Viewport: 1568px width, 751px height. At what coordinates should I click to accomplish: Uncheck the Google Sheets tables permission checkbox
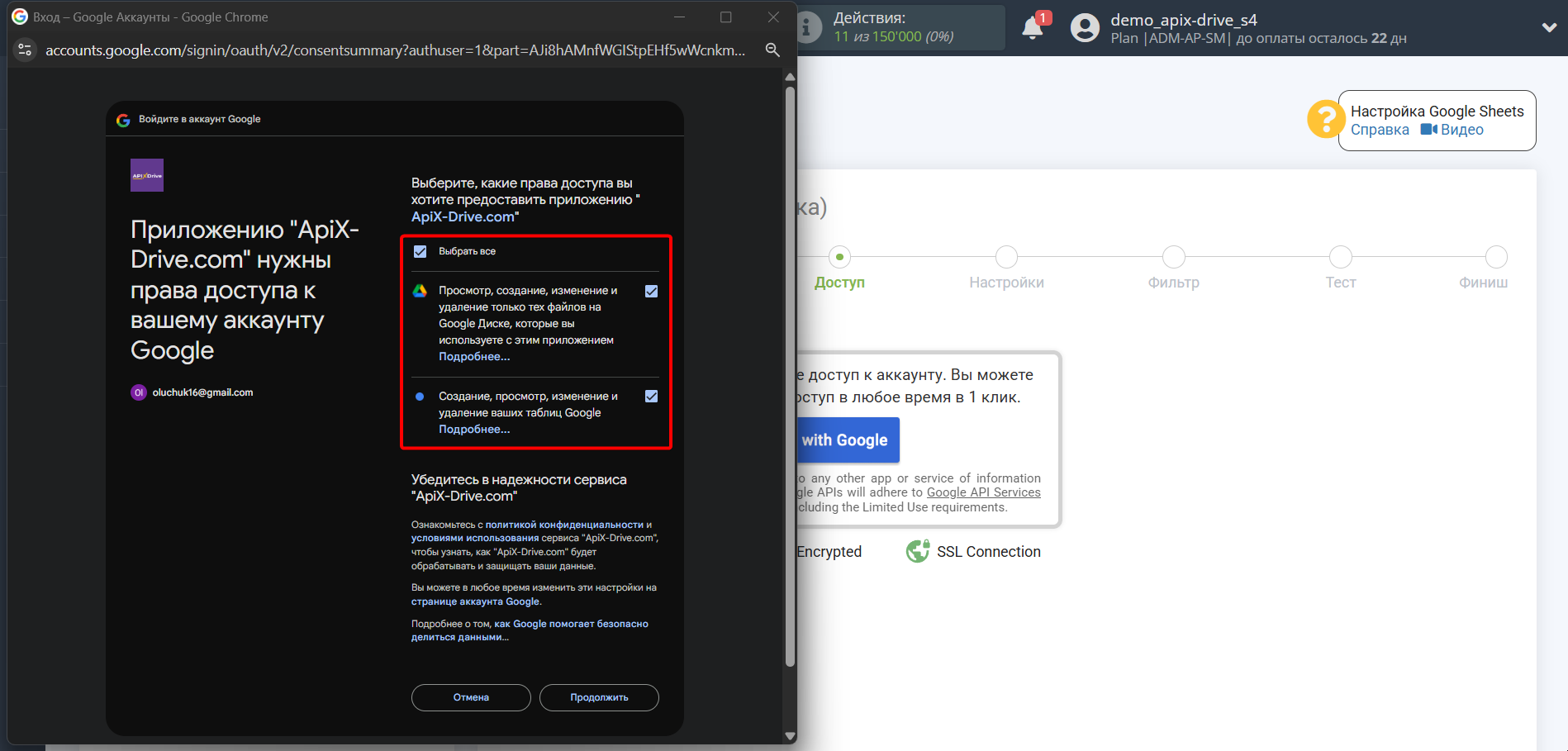(651, 397)
